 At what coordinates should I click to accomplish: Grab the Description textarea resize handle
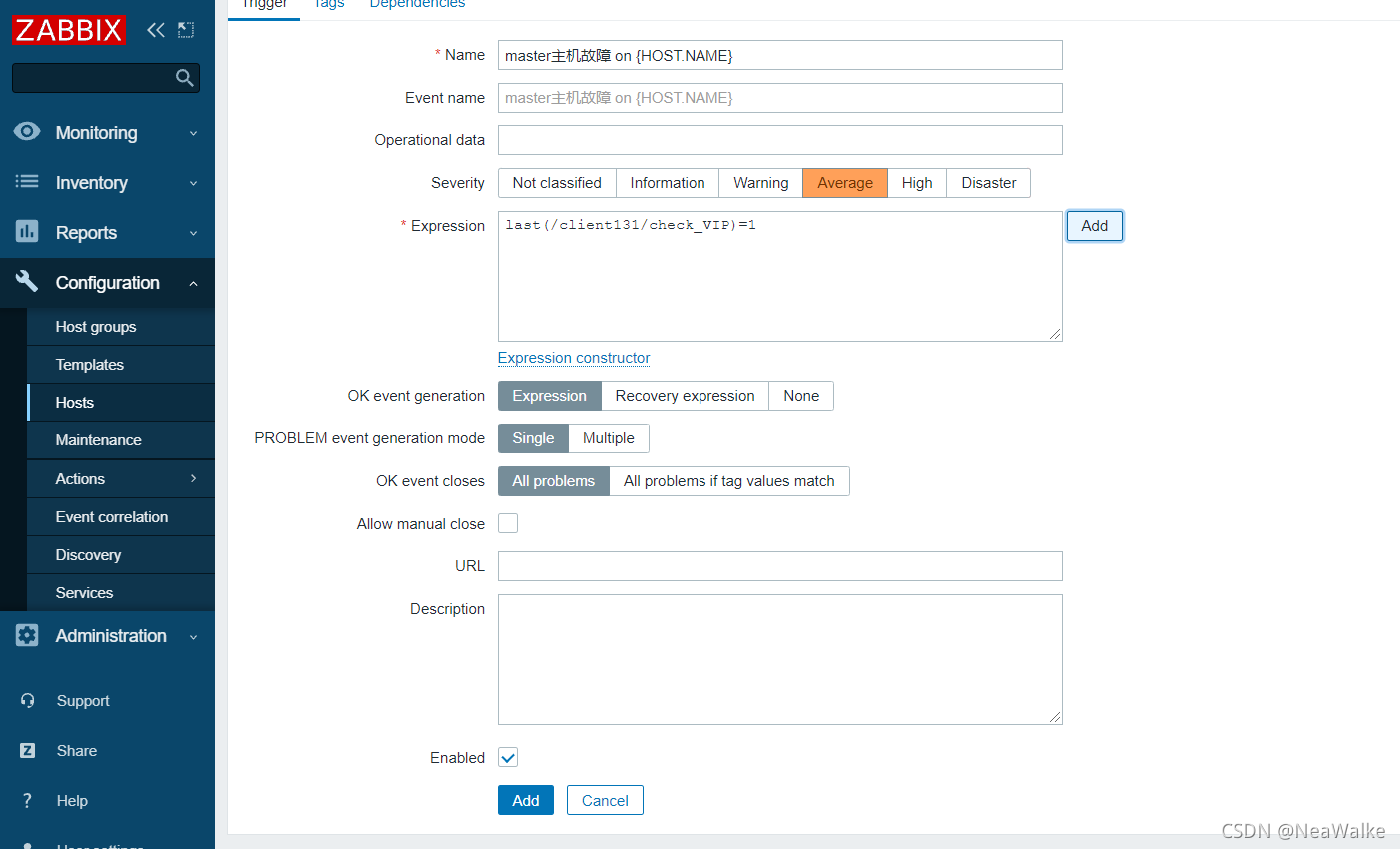(1055, 717)
